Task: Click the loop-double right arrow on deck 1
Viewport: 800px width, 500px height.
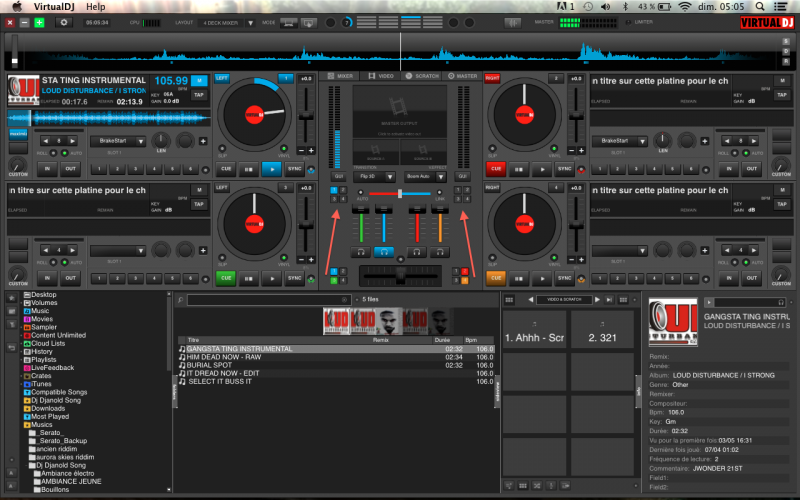Action: click(72, 141)
